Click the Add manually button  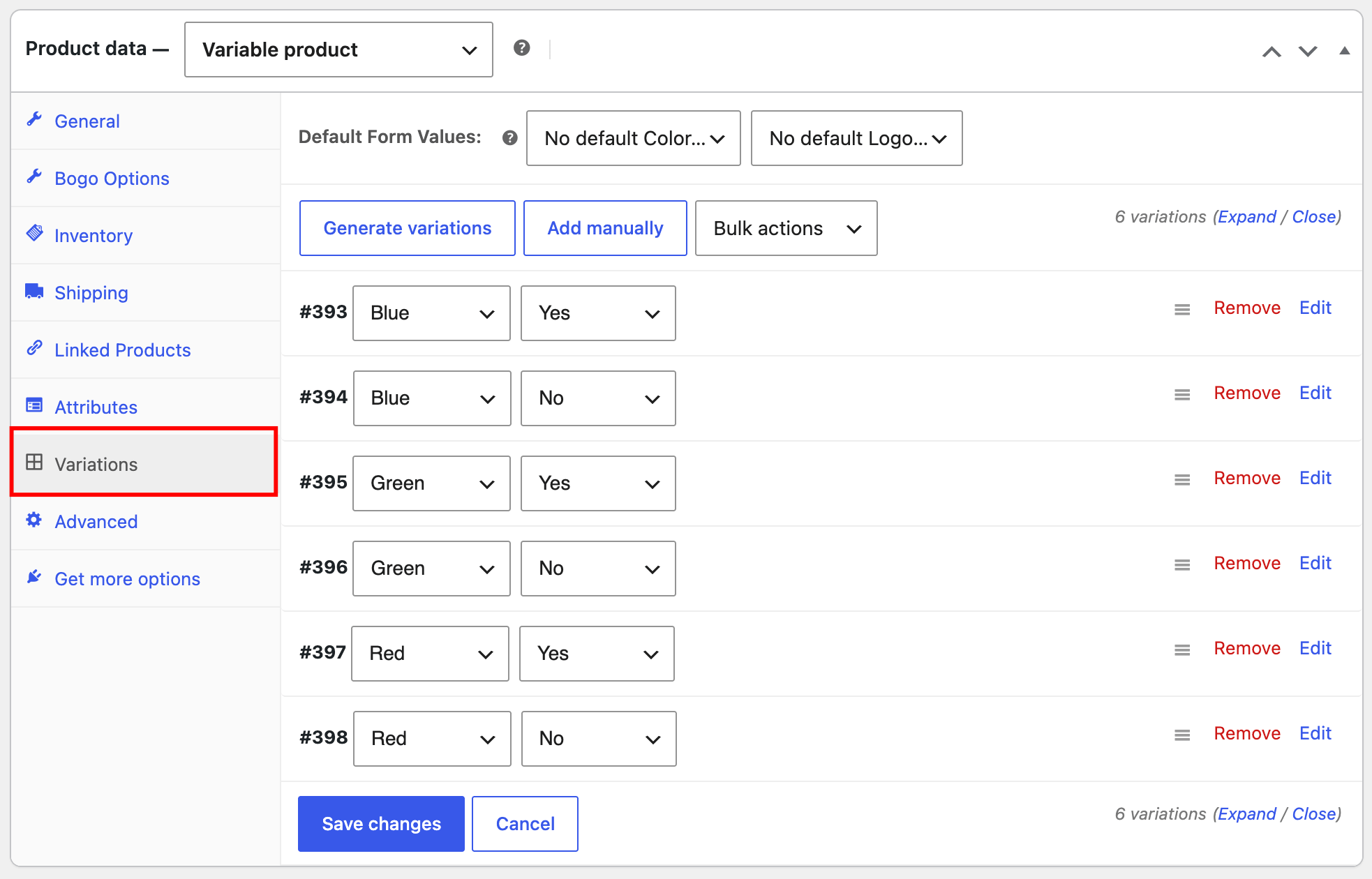(605, 228)
